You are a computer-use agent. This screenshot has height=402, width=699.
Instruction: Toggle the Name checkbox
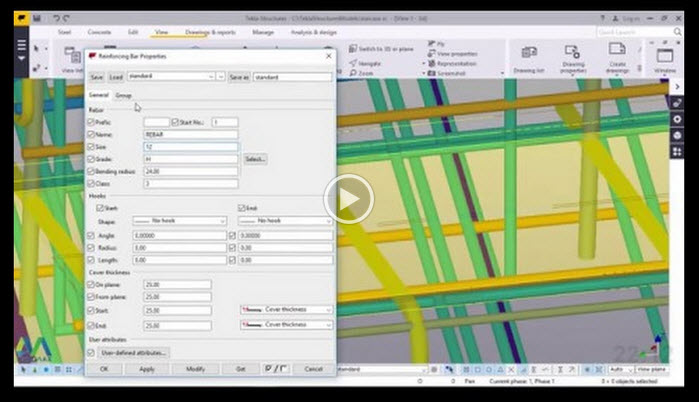[x=91, y=134]
